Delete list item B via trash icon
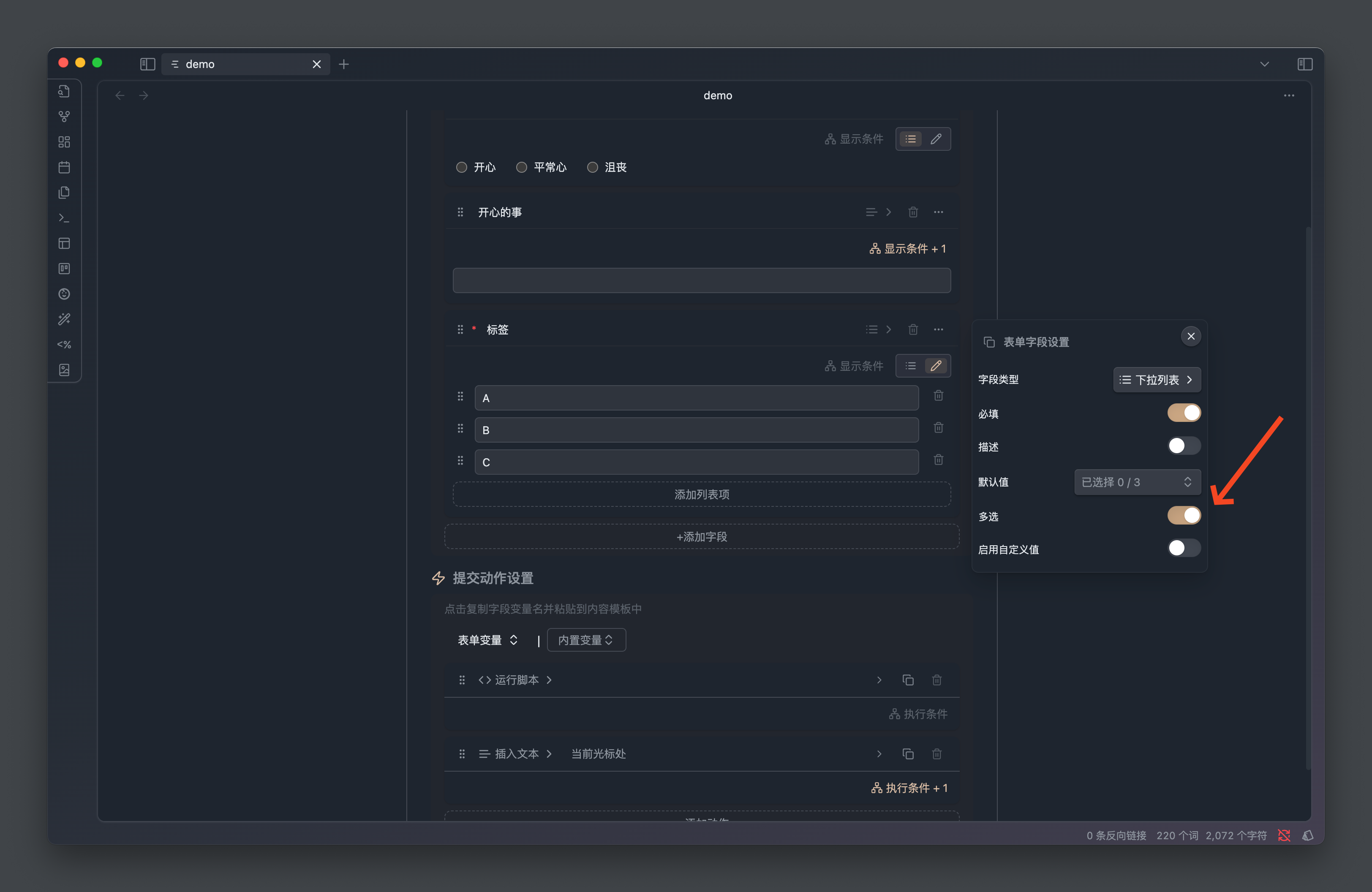 click(938, 427)
